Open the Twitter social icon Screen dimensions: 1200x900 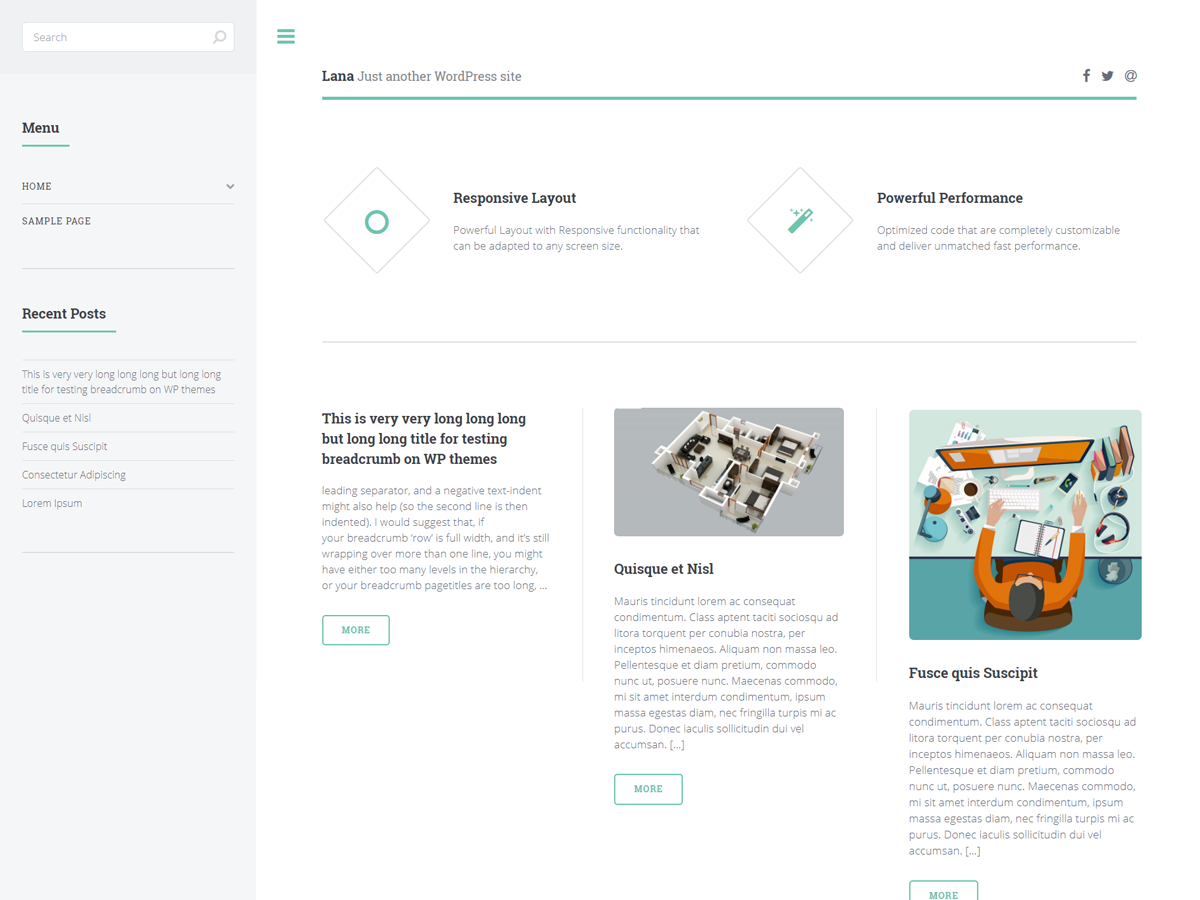1107,76
